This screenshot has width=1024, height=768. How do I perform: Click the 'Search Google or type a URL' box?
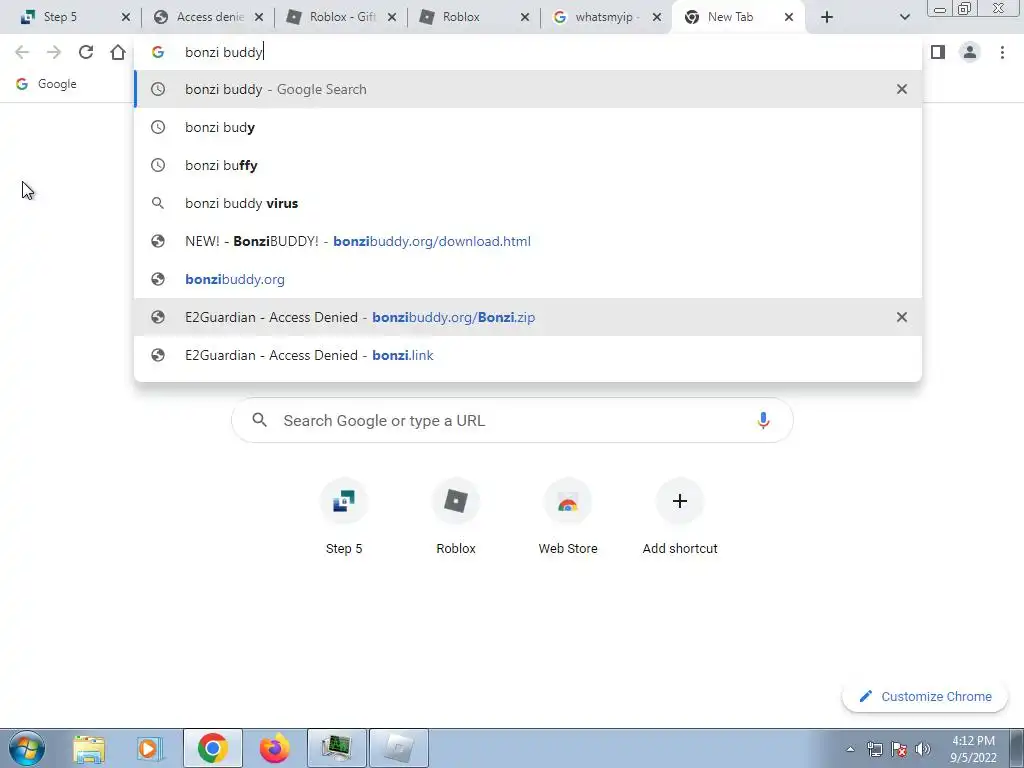pos(512,421)
